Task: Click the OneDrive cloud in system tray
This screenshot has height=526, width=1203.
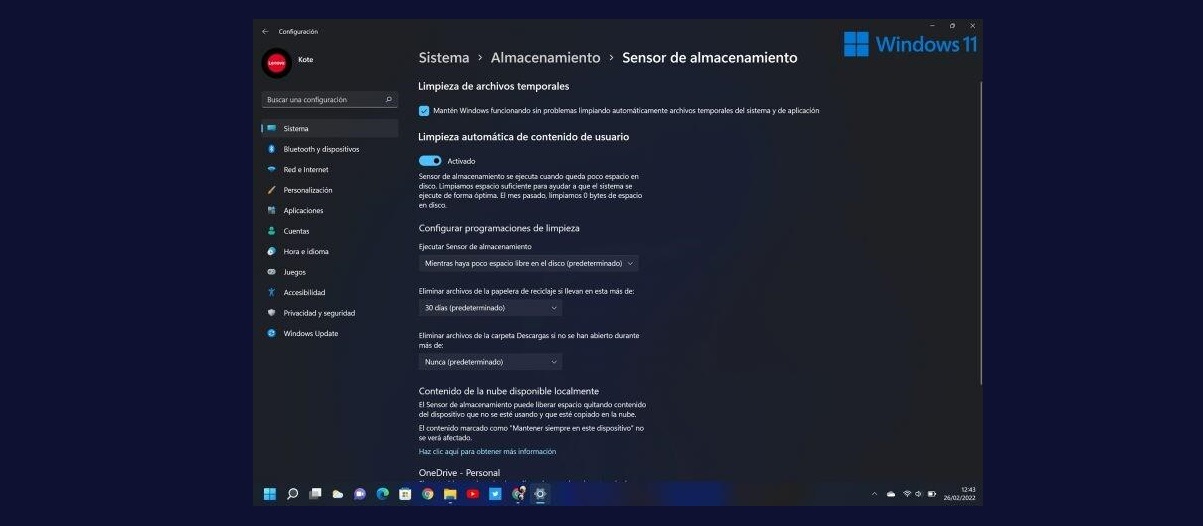Action: (891, 494)
